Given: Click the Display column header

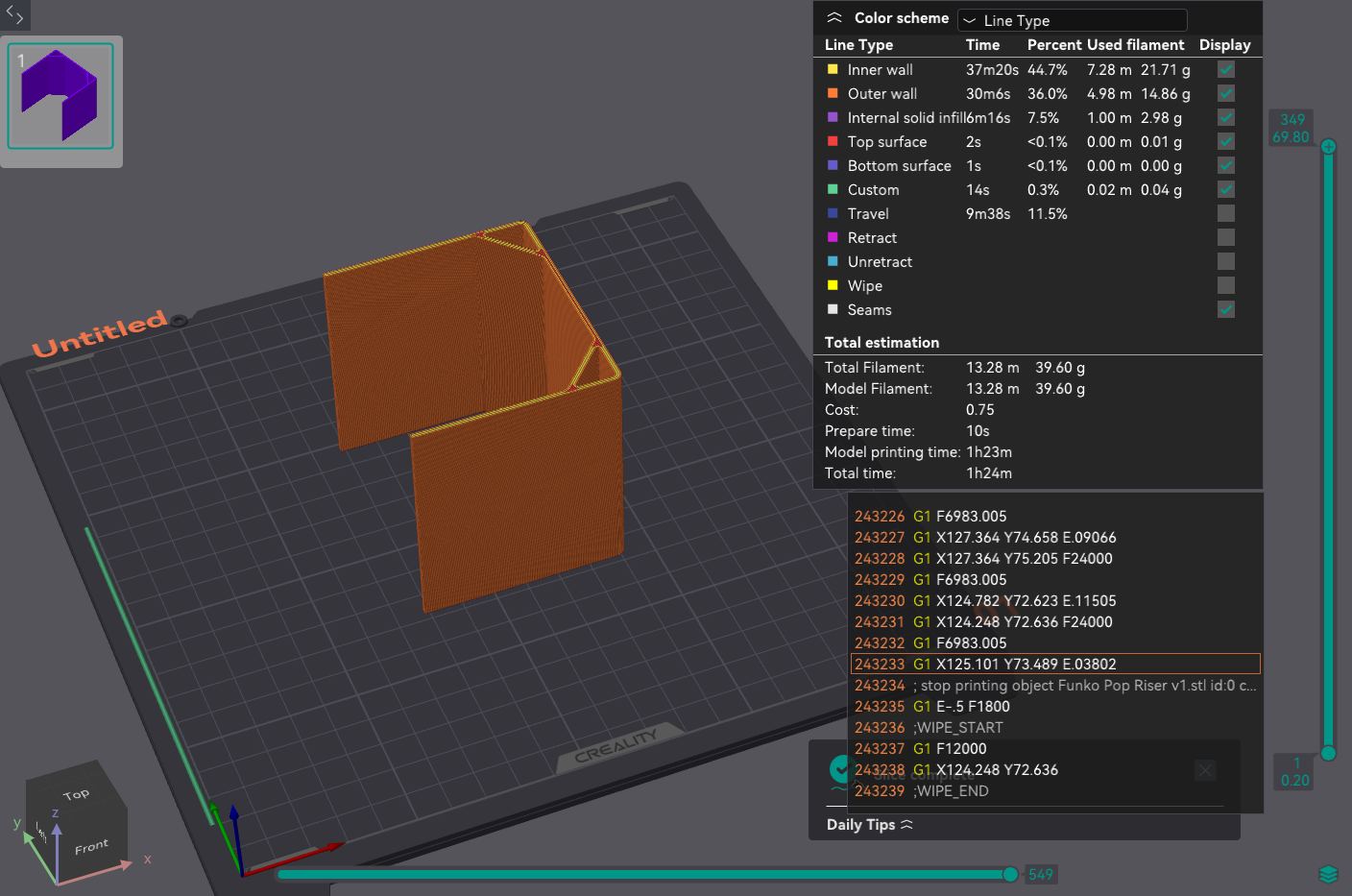Looking at the screenshot, I should click(1224, 45).
